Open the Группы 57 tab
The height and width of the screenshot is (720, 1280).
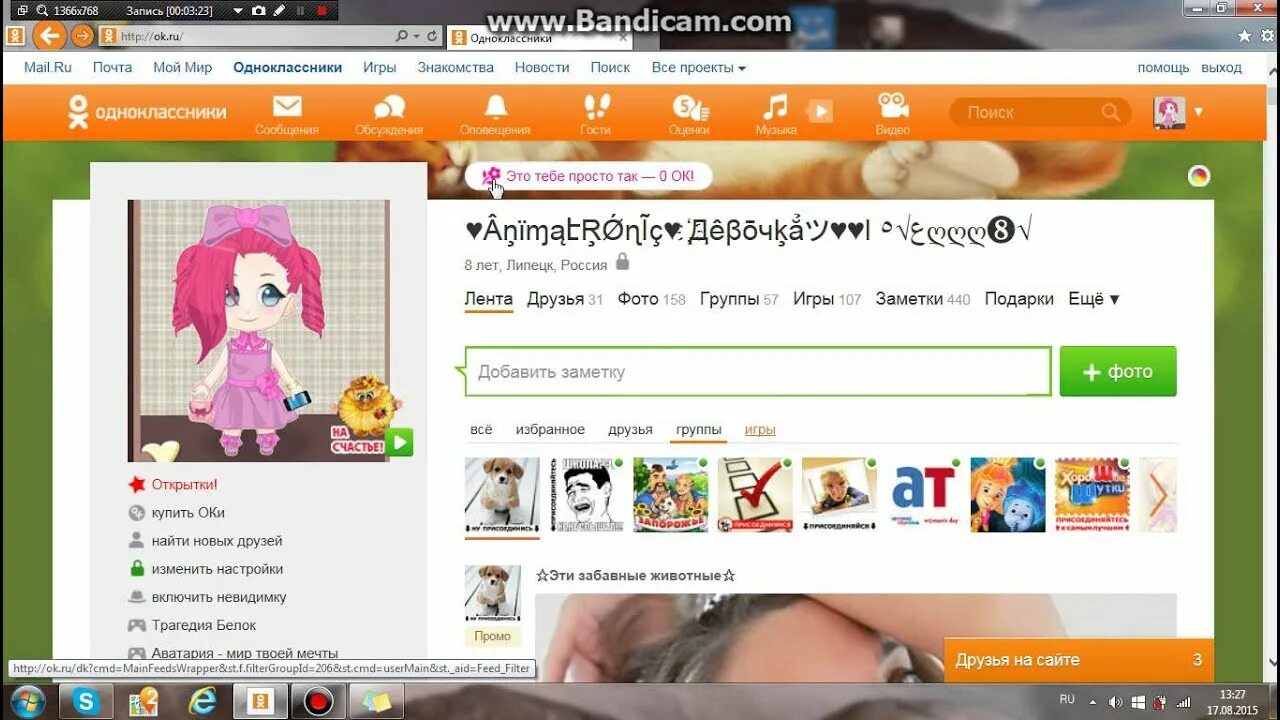point(739,299)
